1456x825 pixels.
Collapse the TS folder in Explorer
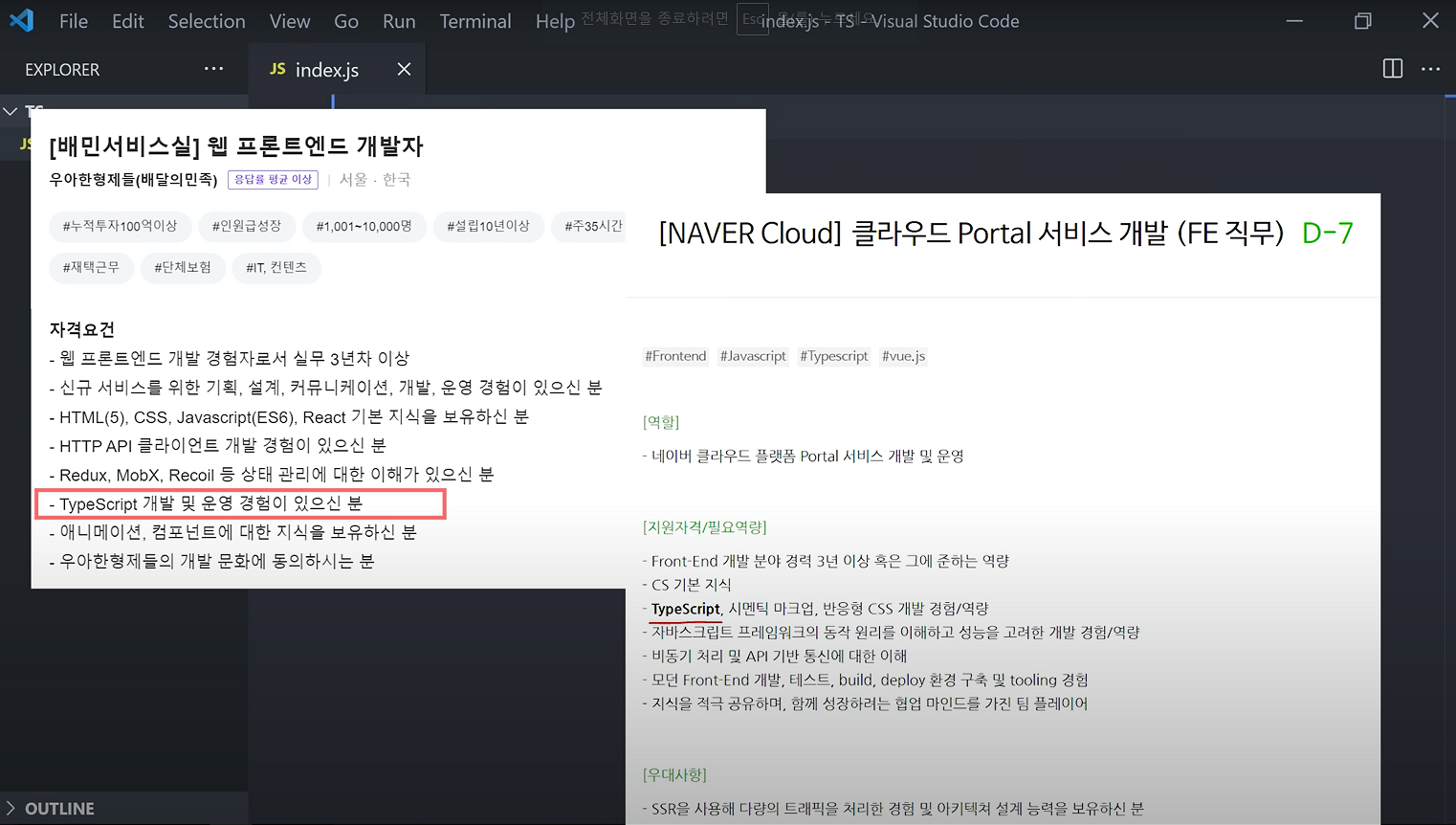coord(11,111)
